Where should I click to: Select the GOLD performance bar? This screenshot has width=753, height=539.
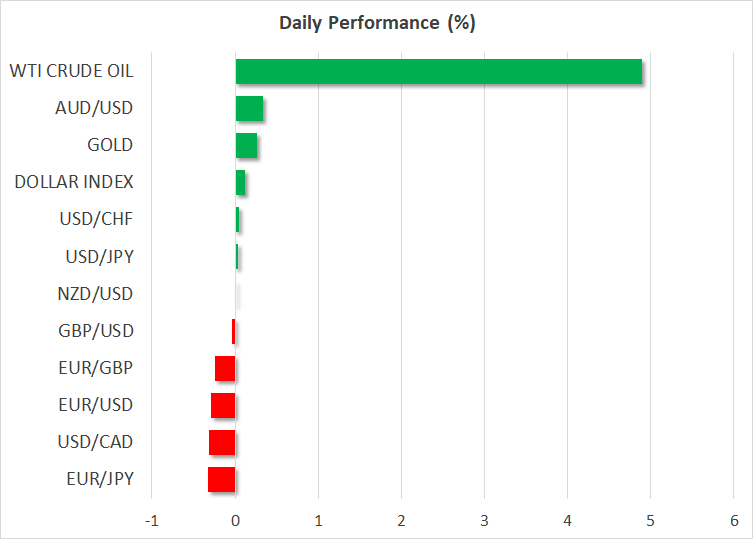click(x=246, y=145)
